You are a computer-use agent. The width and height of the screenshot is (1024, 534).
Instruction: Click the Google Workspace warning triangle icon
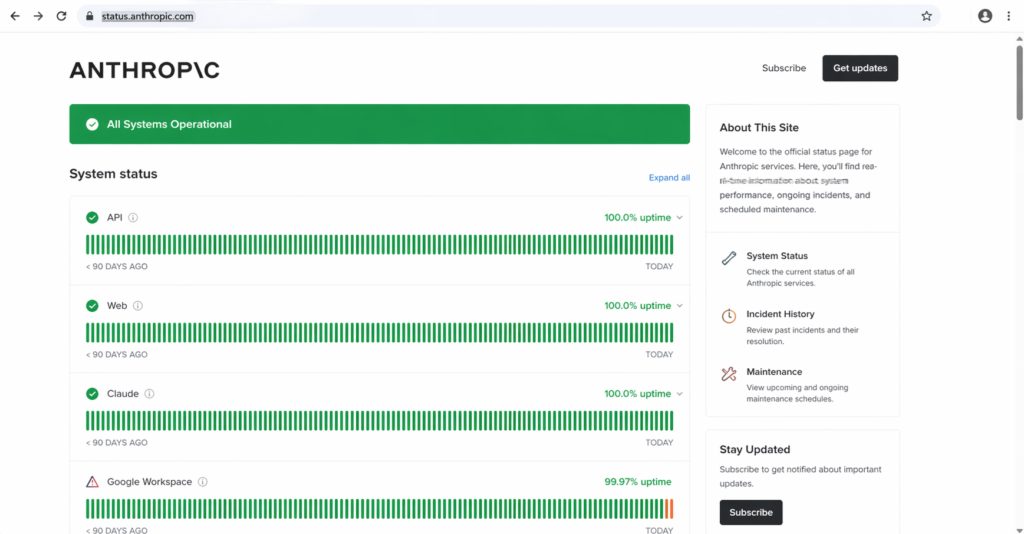(92, 482)
